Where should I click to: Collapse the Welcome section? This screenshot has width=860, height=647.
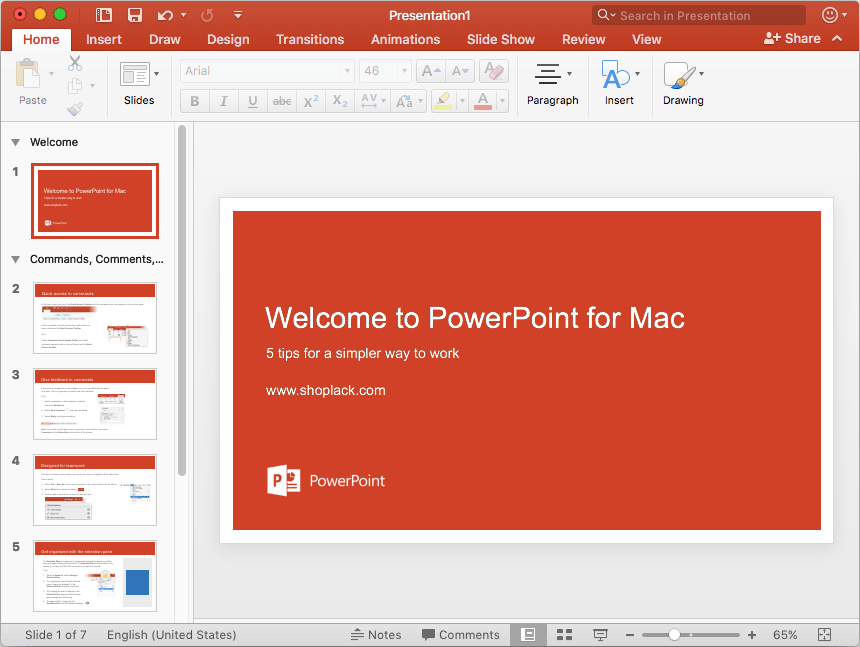pyautogui.click(x=16, y=143)
